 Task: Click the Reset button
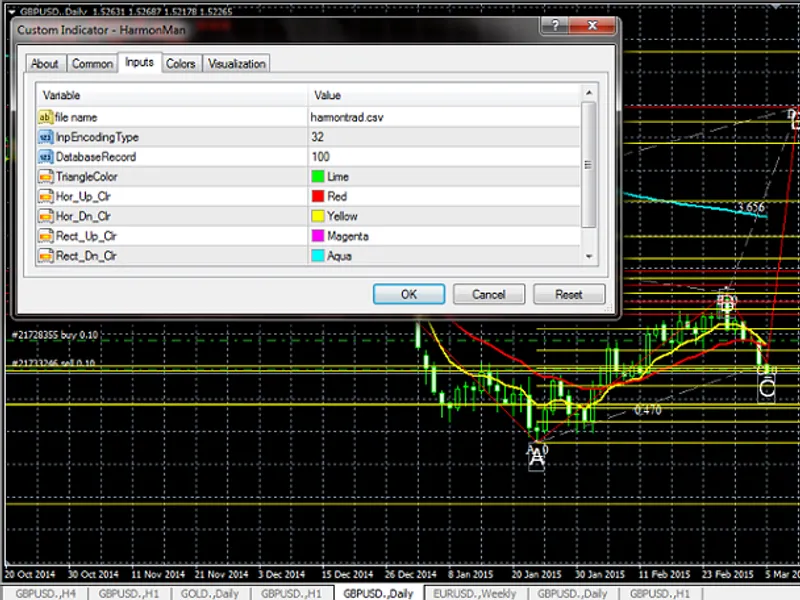point(569,294)
